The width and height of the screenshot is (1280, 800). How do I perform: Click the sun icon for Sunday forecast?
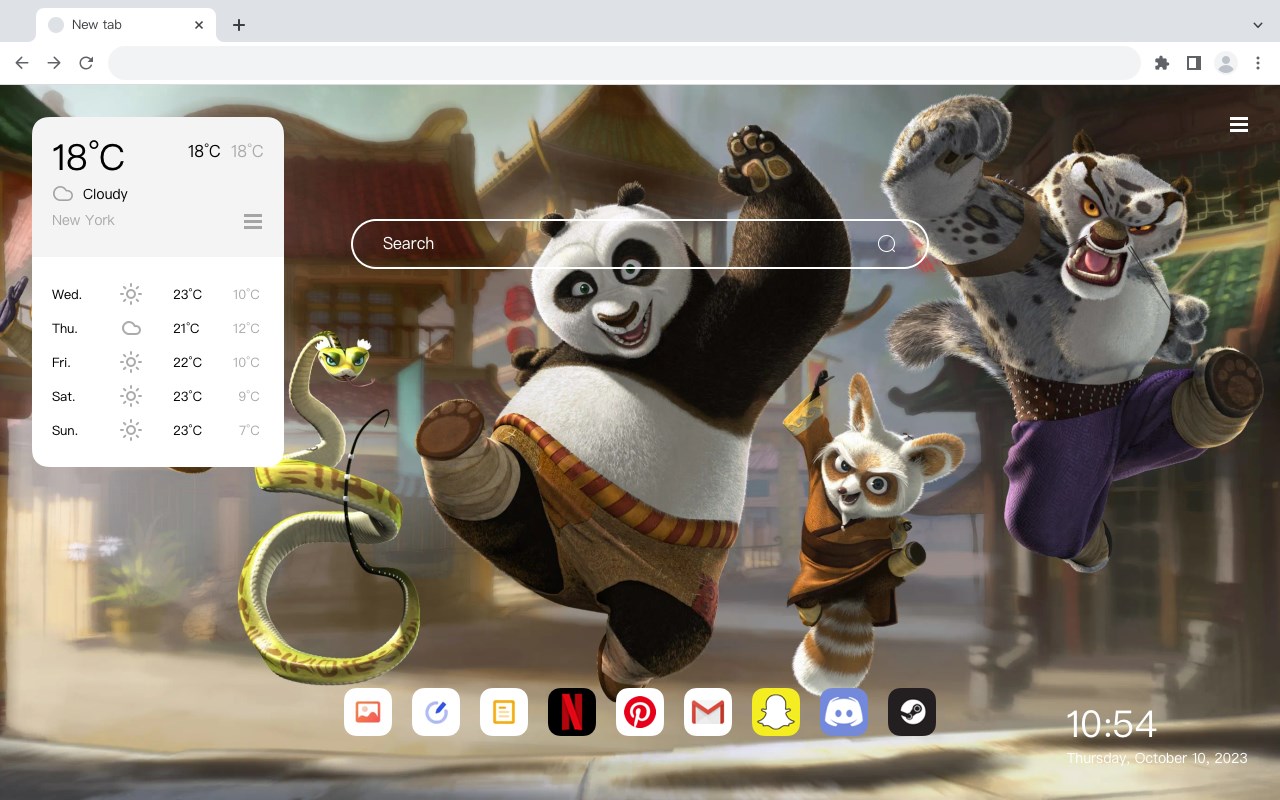coord(131,430)
